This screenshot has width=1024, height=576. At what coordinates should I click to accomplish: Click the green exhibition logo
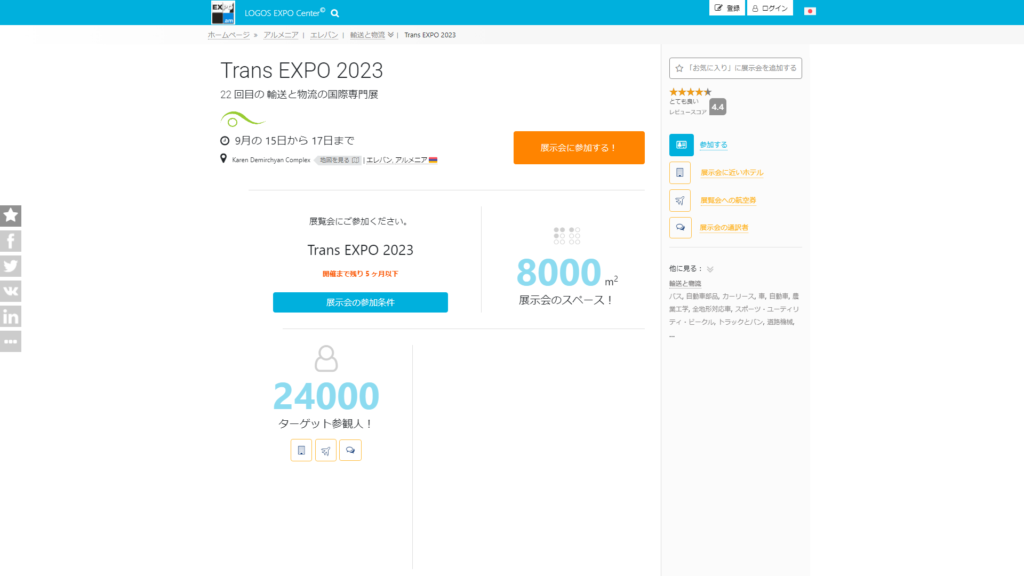coord(242,119)
